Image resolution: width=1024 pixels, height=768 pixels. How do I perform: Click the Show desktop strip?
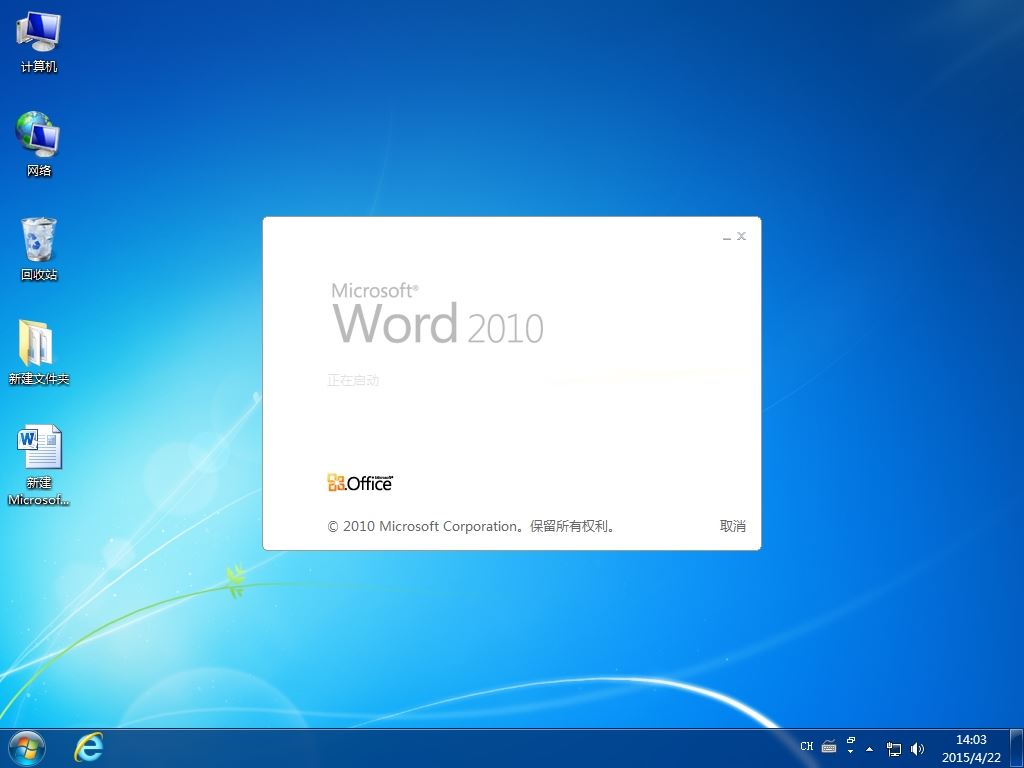[x=1016, y=748]
